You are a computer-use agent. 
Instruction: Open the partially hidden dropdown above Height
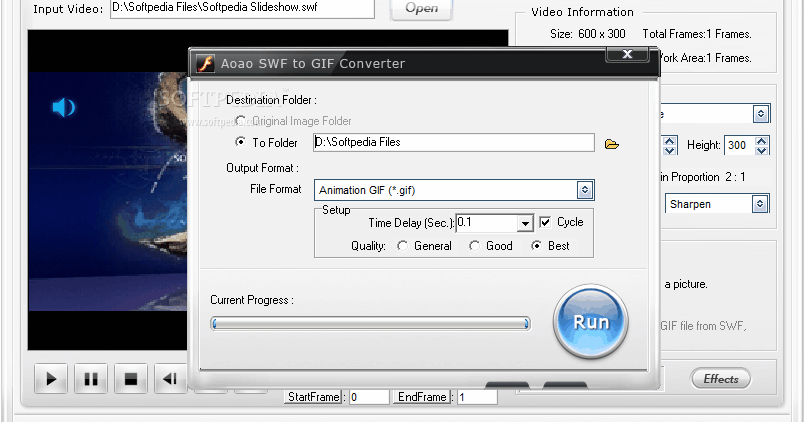(761, 114)
